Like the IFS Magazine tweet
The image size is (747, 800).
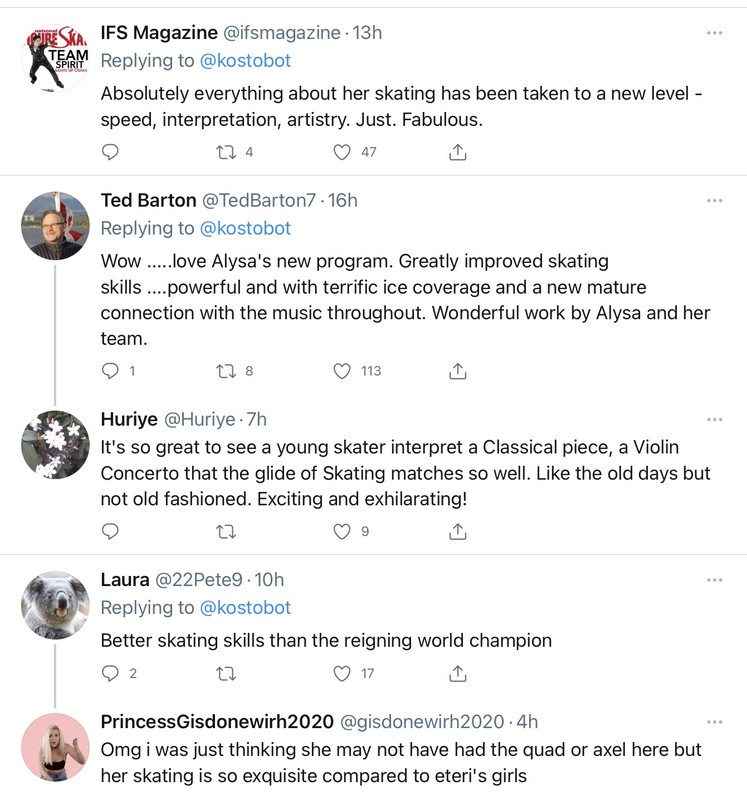(x=342, y=152)
